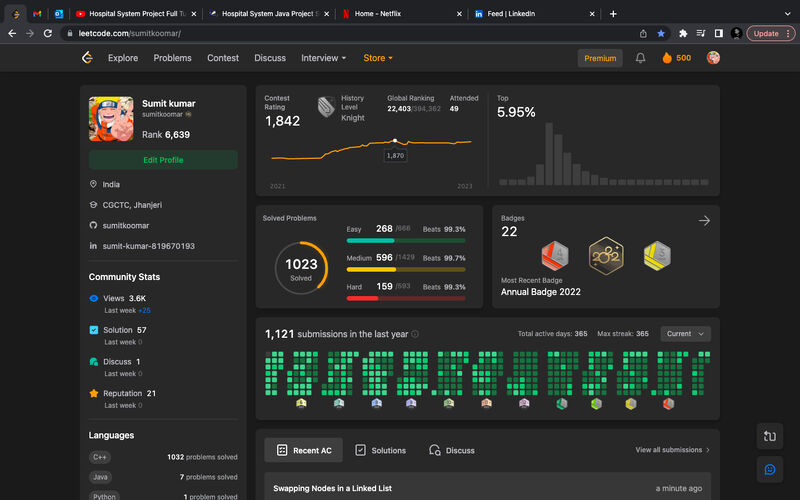Click the arrow in Badges panel
Screen dimensions: 800x500
(x=704, y=220)
